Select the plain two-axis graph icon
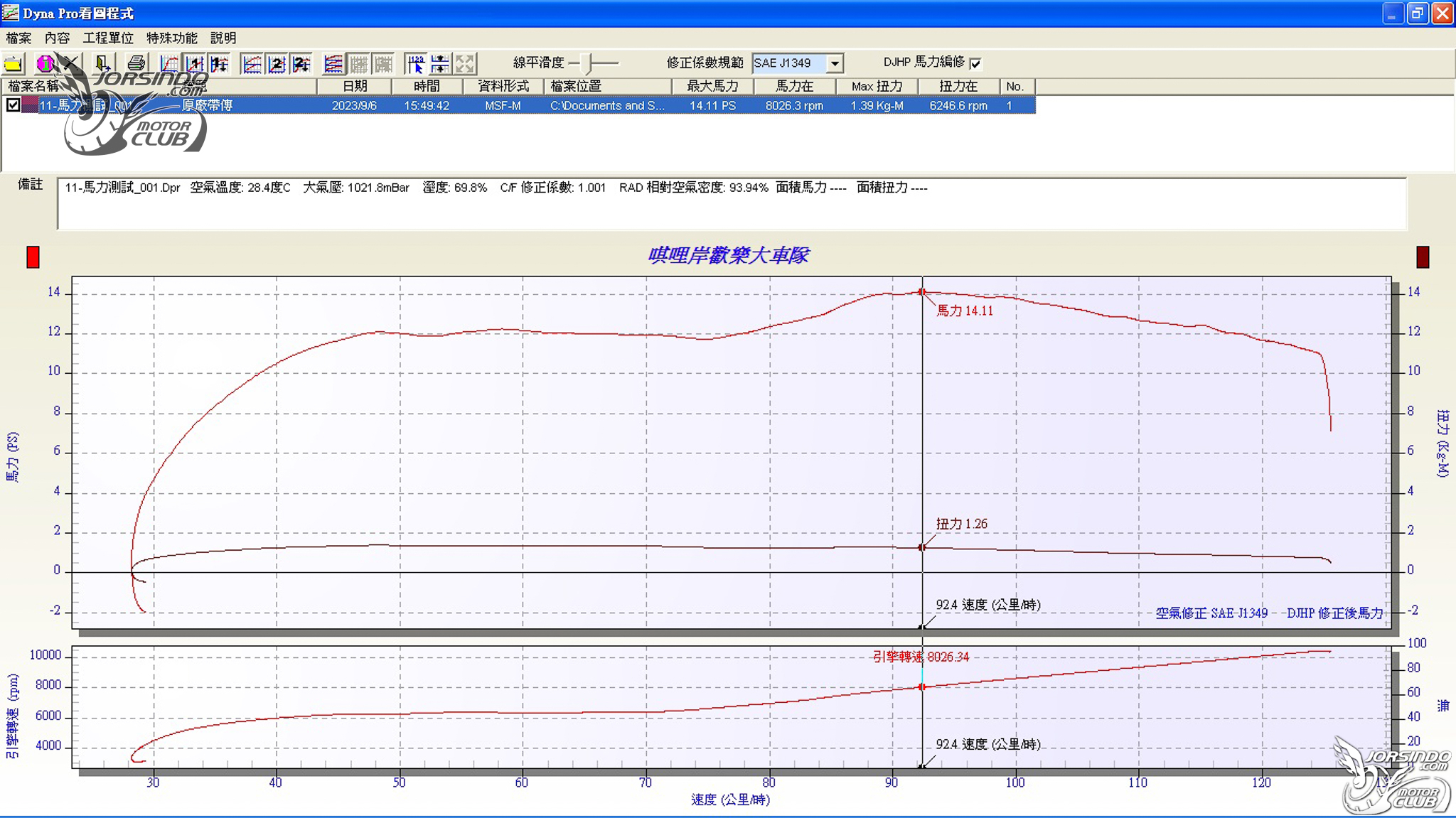The width and height of the screenshot is (1456, 818). pos(252,64)
